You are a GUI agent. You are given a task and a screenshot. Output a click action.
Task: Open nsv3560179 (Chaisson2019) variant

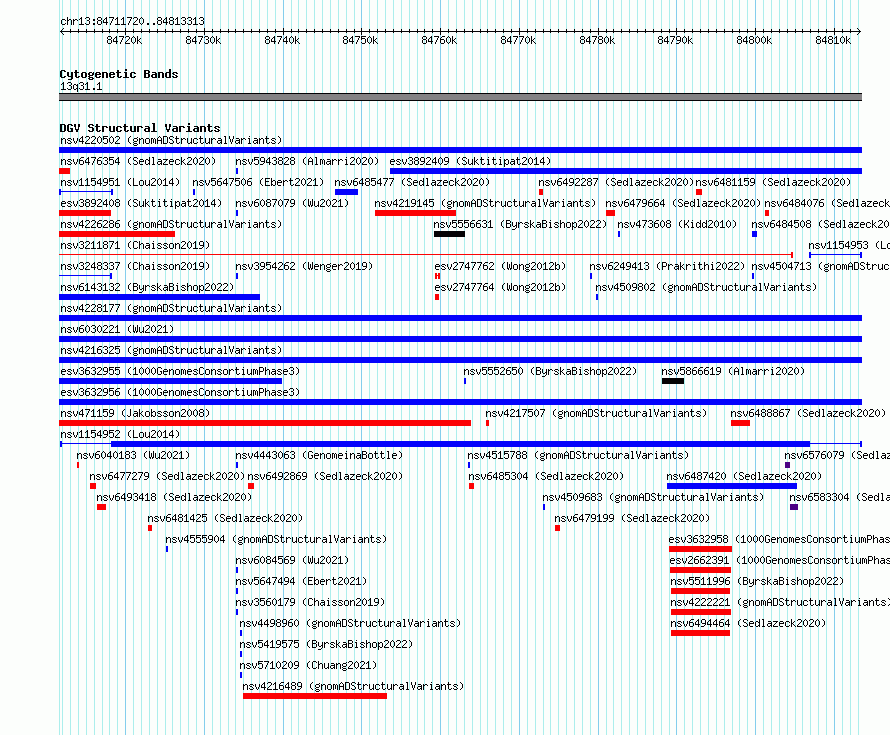(x=310, y=602)
